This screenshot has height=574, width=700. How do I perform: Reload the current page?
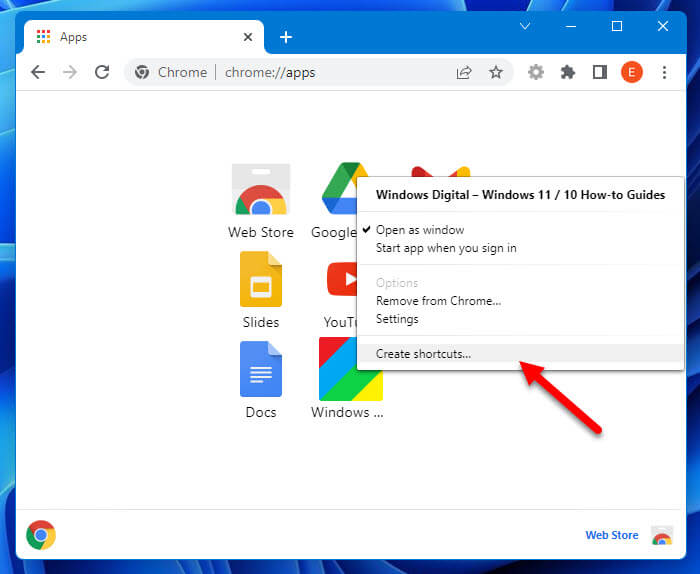102,72
